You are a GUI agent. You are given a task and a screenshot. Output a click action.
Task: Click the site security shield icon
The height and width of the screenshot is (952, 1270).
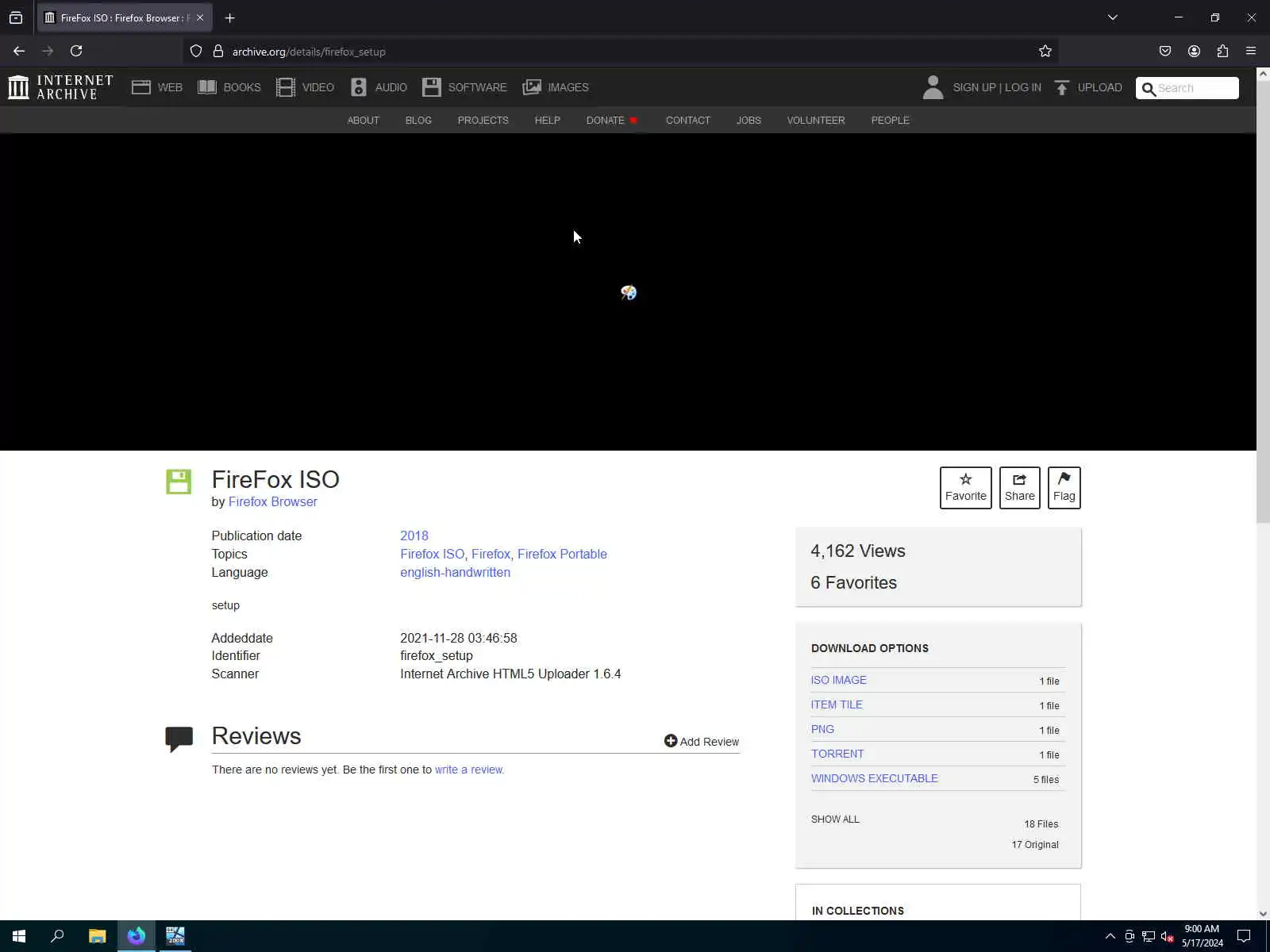coord(196,52)
